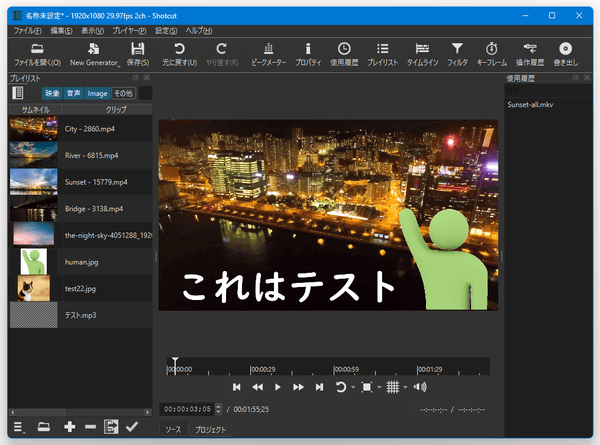This screenshot has width=600, height=445.
Task: Open the 編集(E) menu
Action: pyautogui.click(x=61, y=31)
